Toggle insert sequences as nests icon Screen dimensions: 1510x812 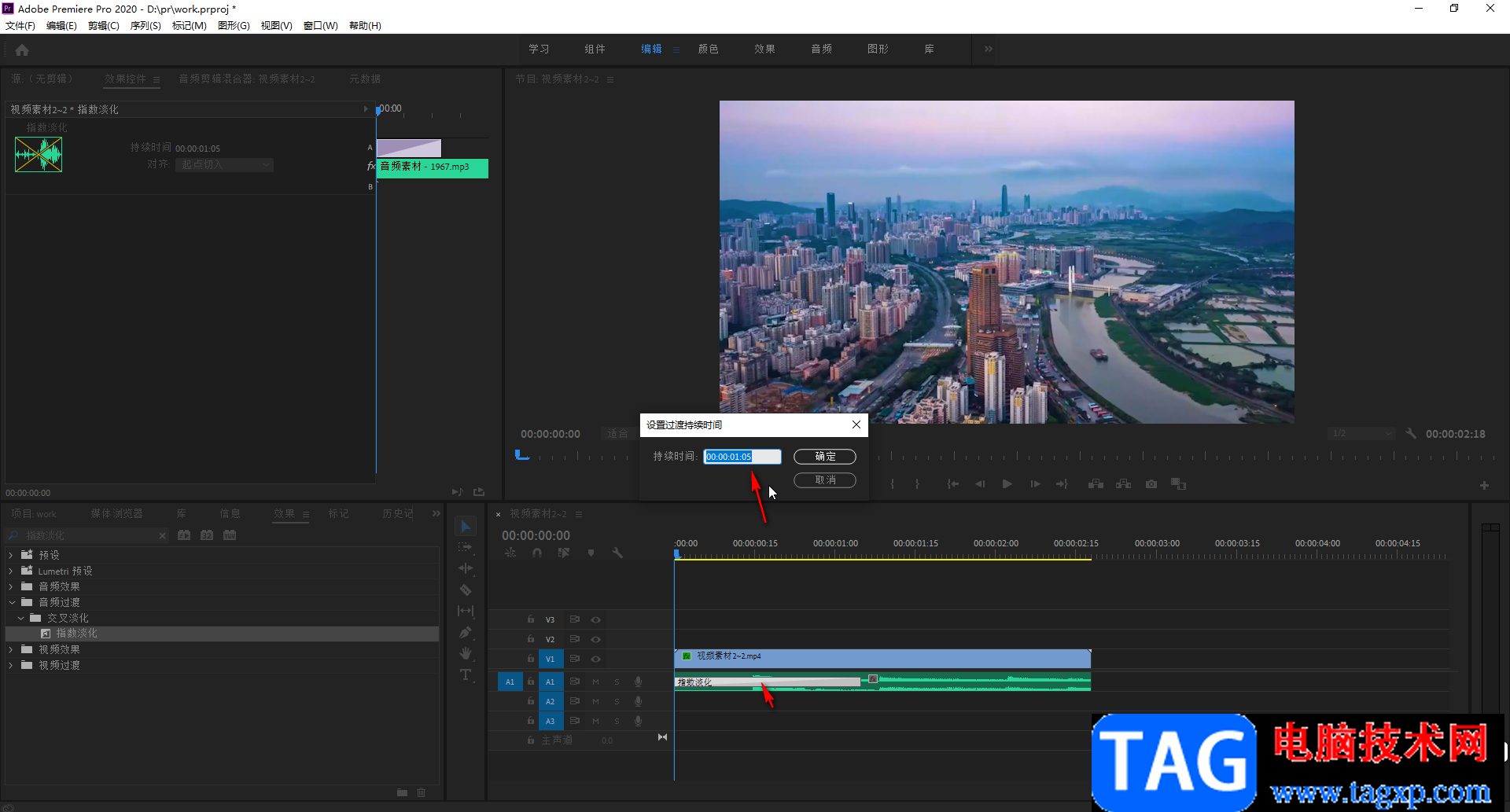(510, 553)
